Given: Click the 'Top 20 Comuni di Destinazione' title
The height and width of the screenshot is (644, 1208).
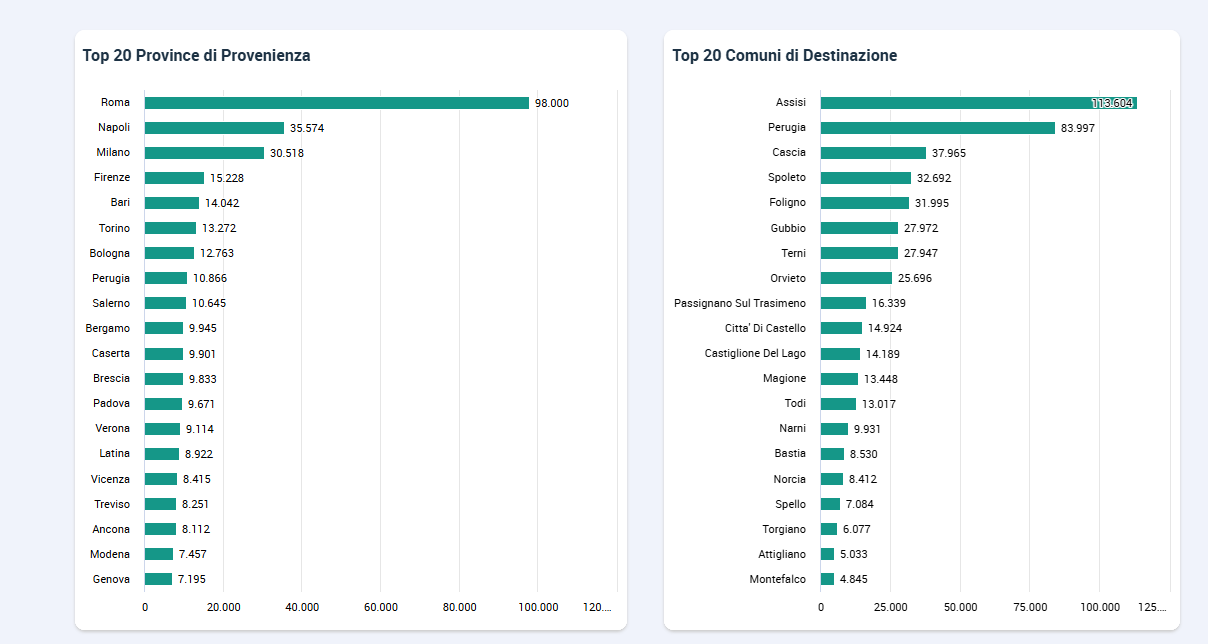Looking at the screenshot, I should [784, 56].
